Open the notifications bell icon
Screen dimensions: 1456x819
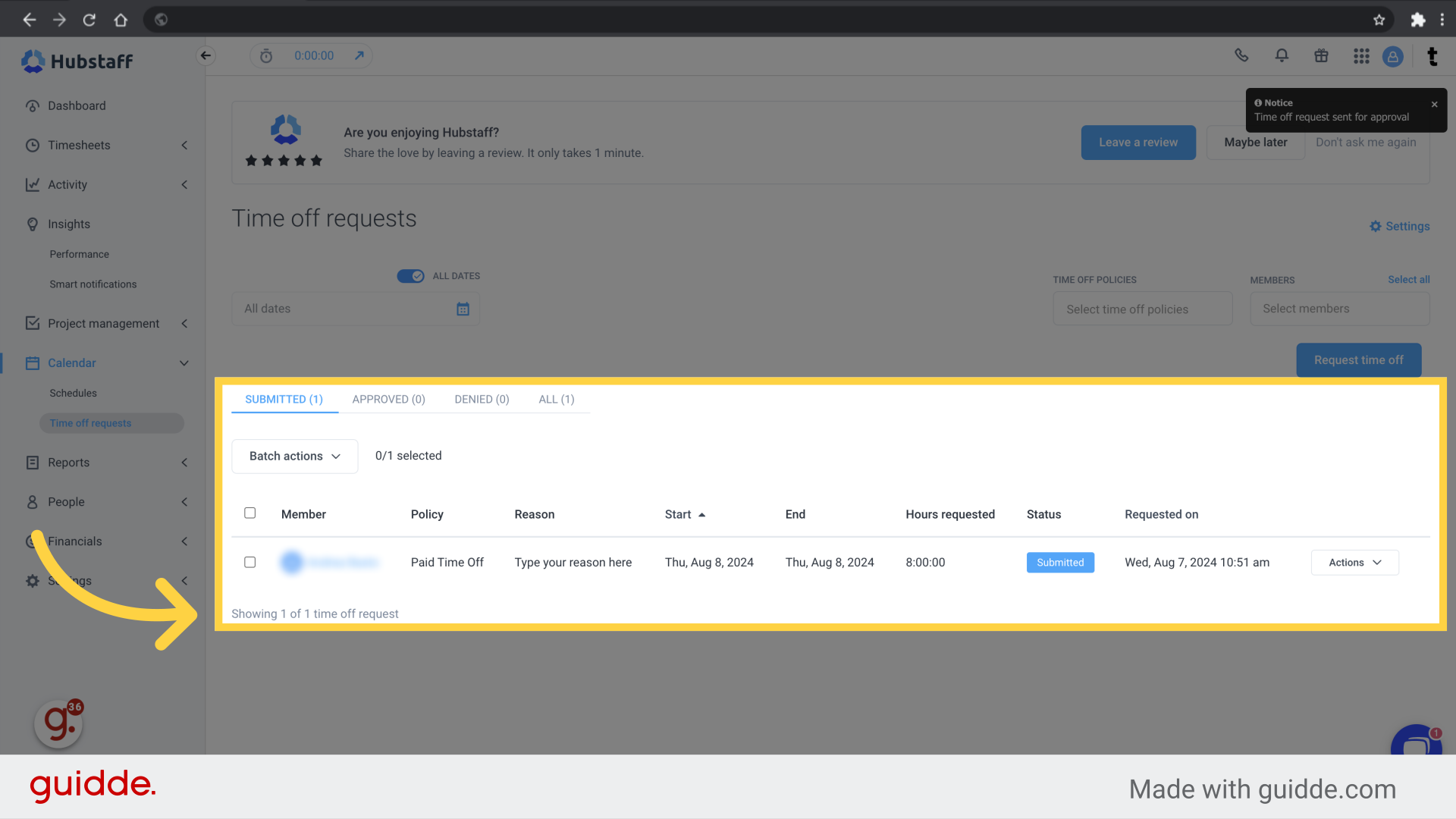coord(1282,55)
